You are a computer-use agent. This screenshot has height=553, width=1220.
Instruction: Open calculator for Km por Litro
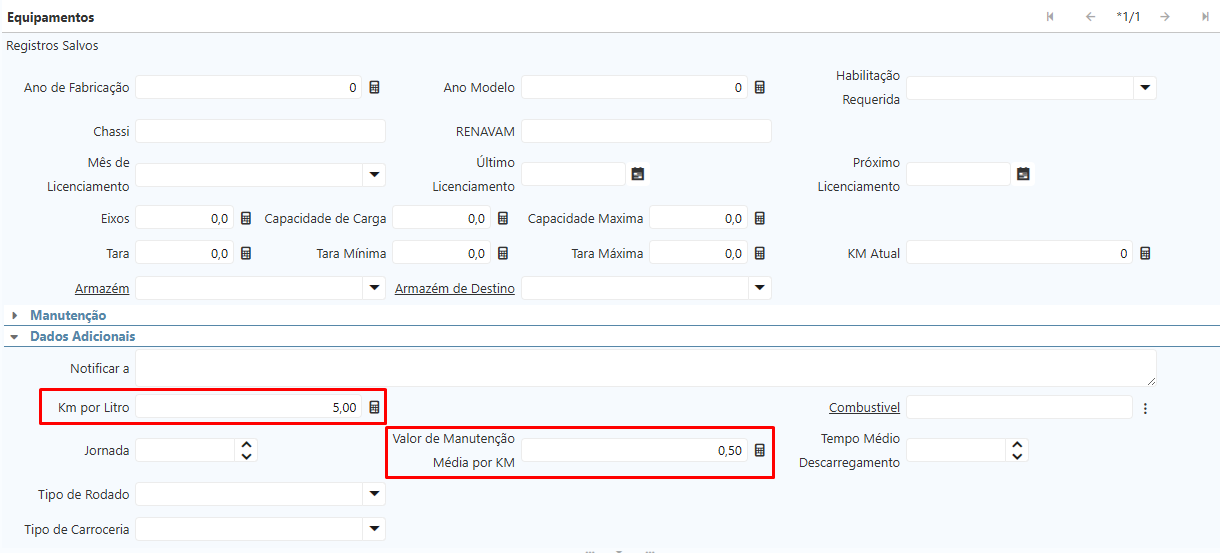374,407
